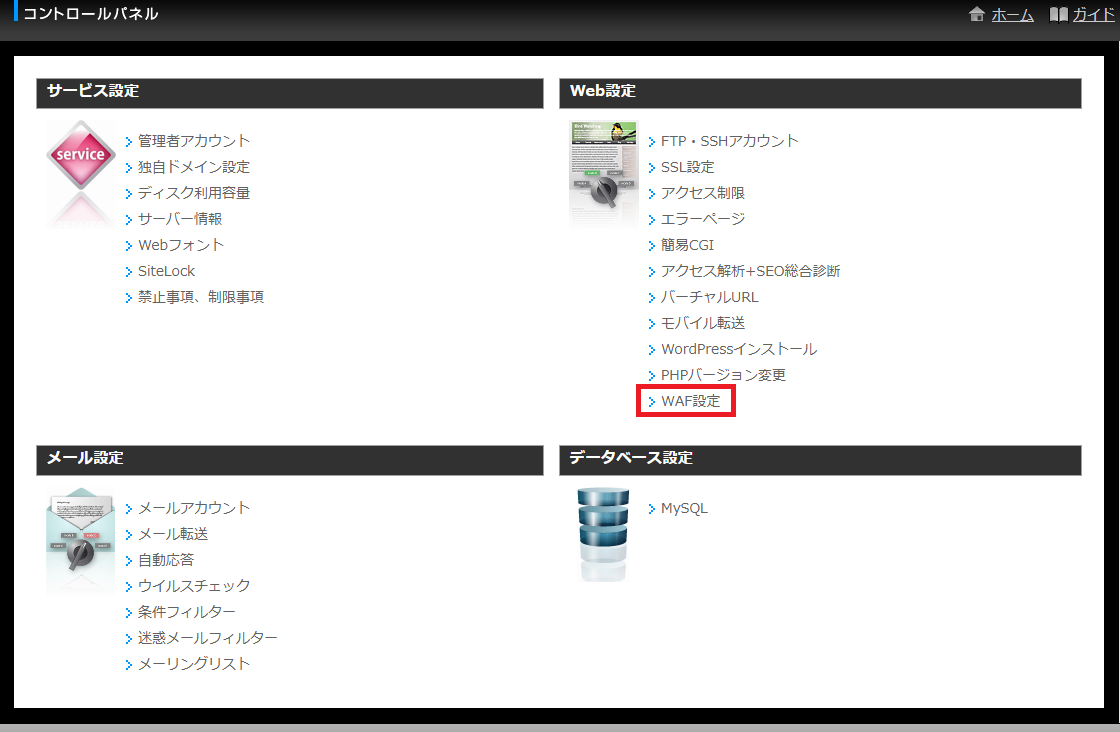Image resolution: width=1120 pixels, height=732 pixels.
Task: Click the Web設定 webpage thumbnail icon
Action: pos(604,163)
